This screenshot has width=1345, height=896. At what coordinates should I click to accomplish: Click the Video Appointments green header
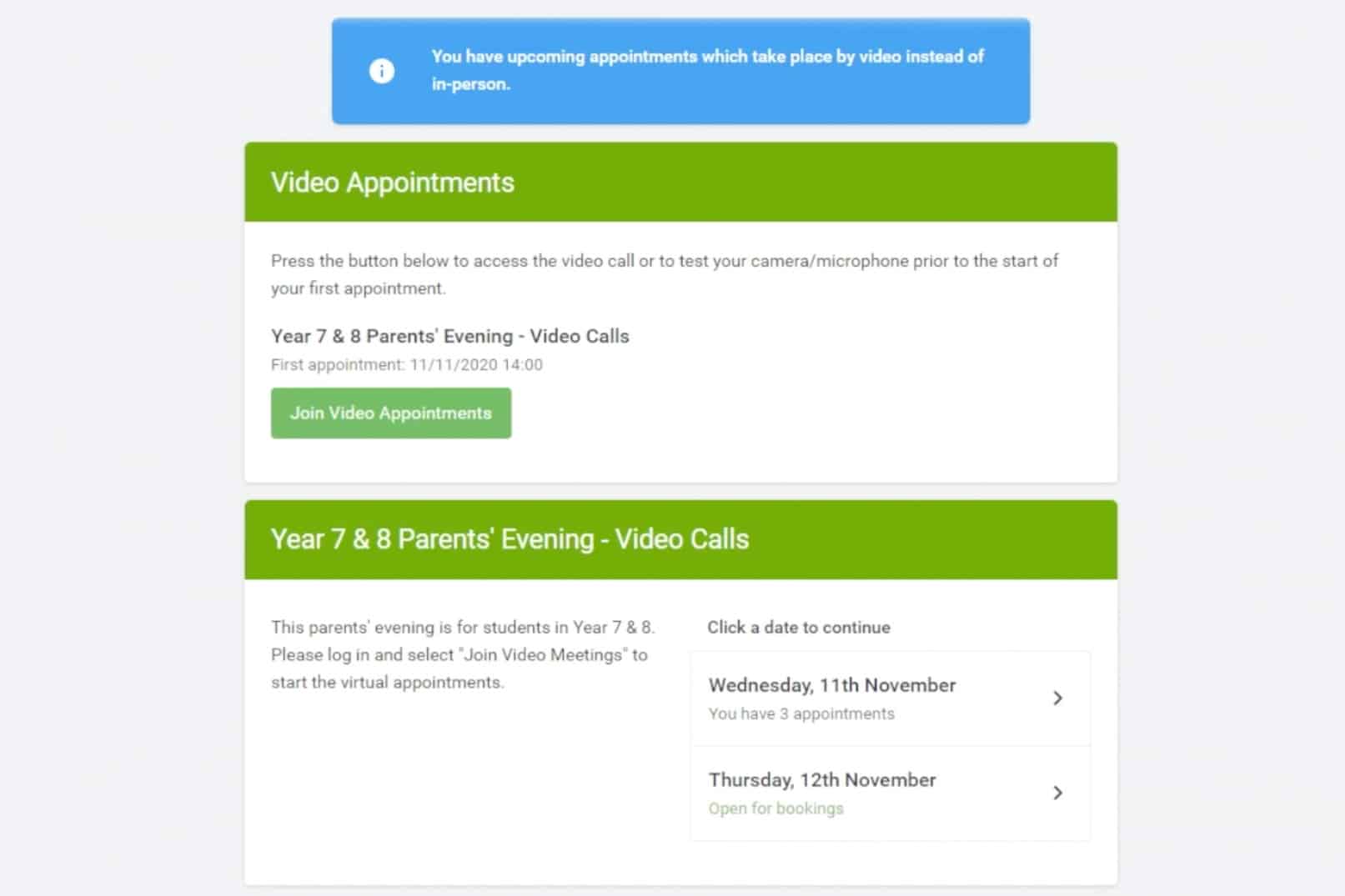click(x=393, y=183)
